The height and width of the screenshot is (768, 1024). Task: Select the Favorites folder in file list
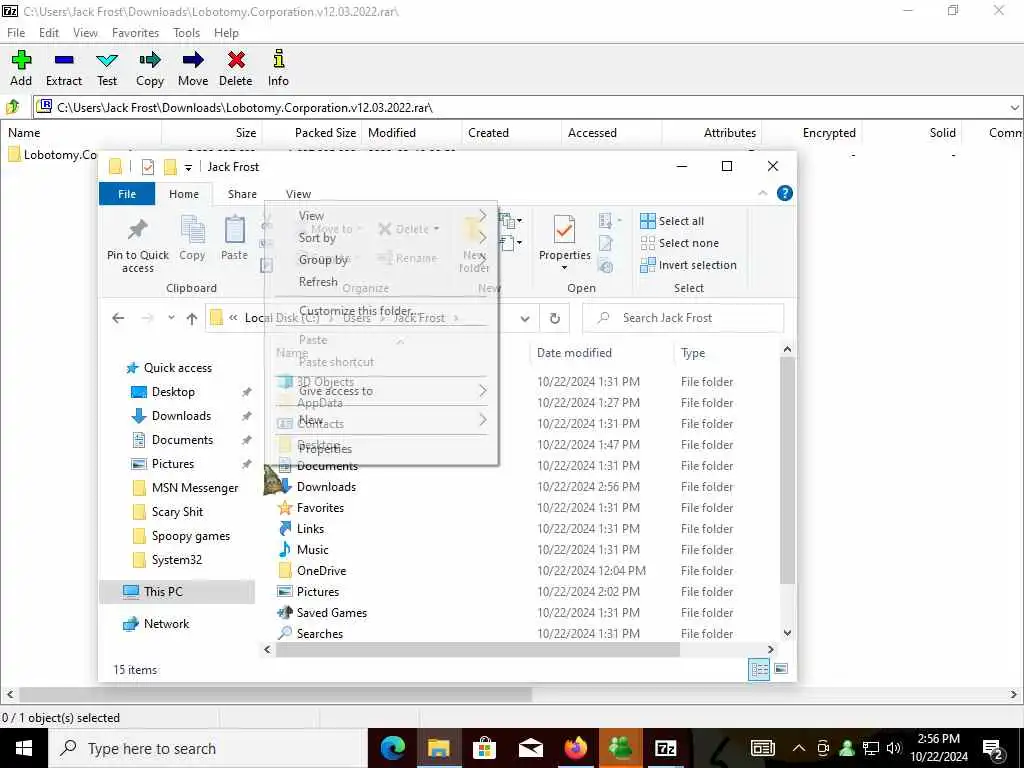tap(320, 507)
